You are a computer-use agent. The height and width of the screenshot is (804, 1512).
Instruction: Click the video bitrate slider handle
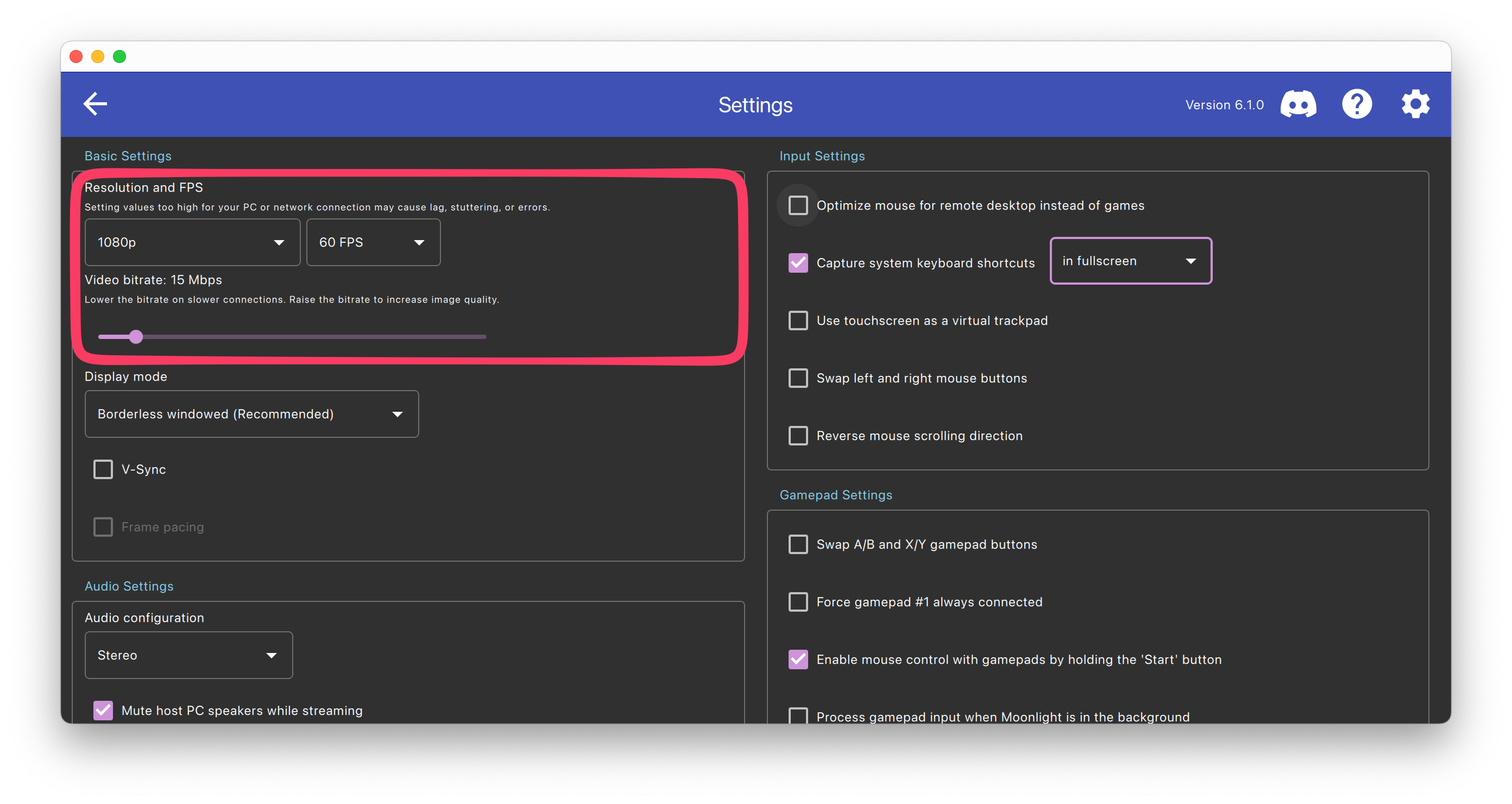pos(136,336)
